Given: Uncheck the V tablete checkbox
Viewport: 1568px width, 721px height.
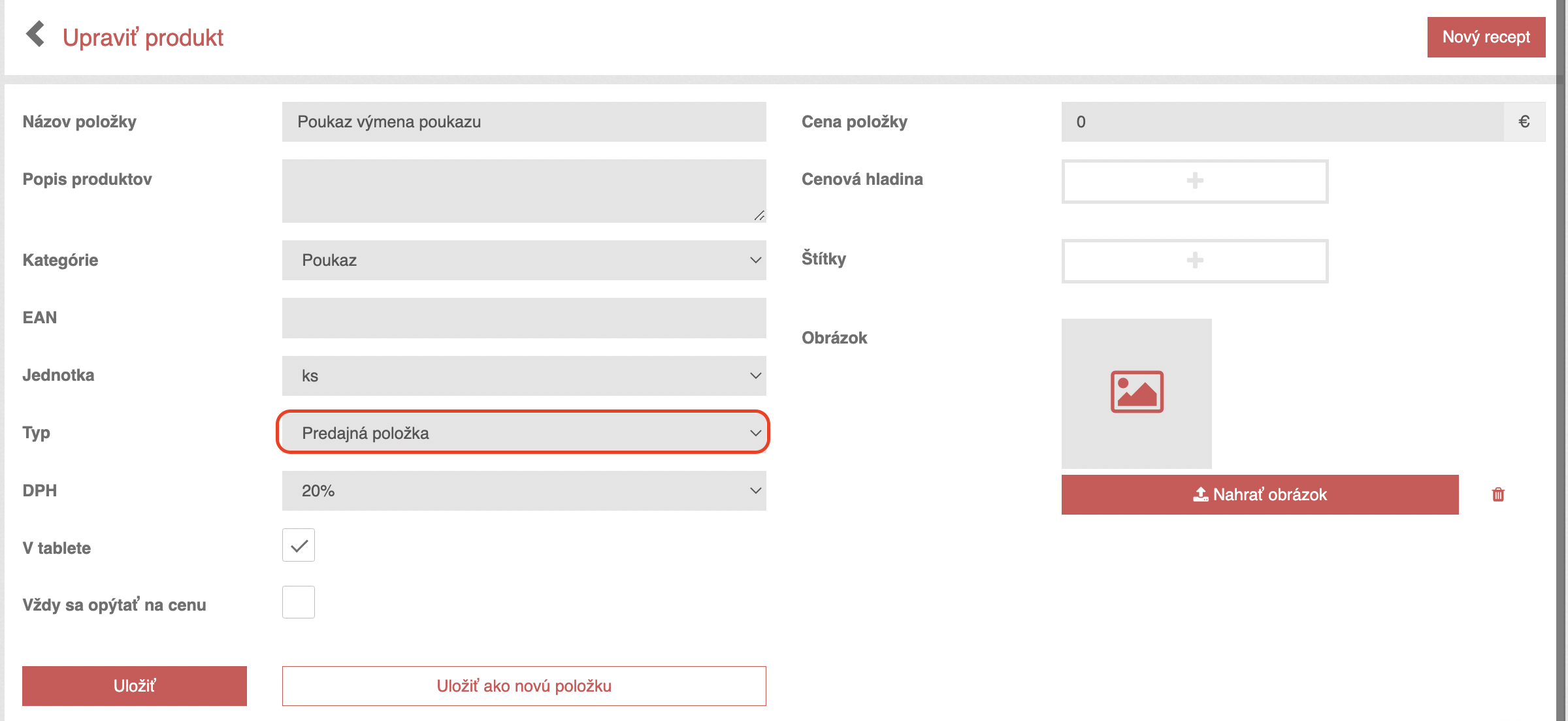Looking at the screenshot, I should click(x=299, y=545).
